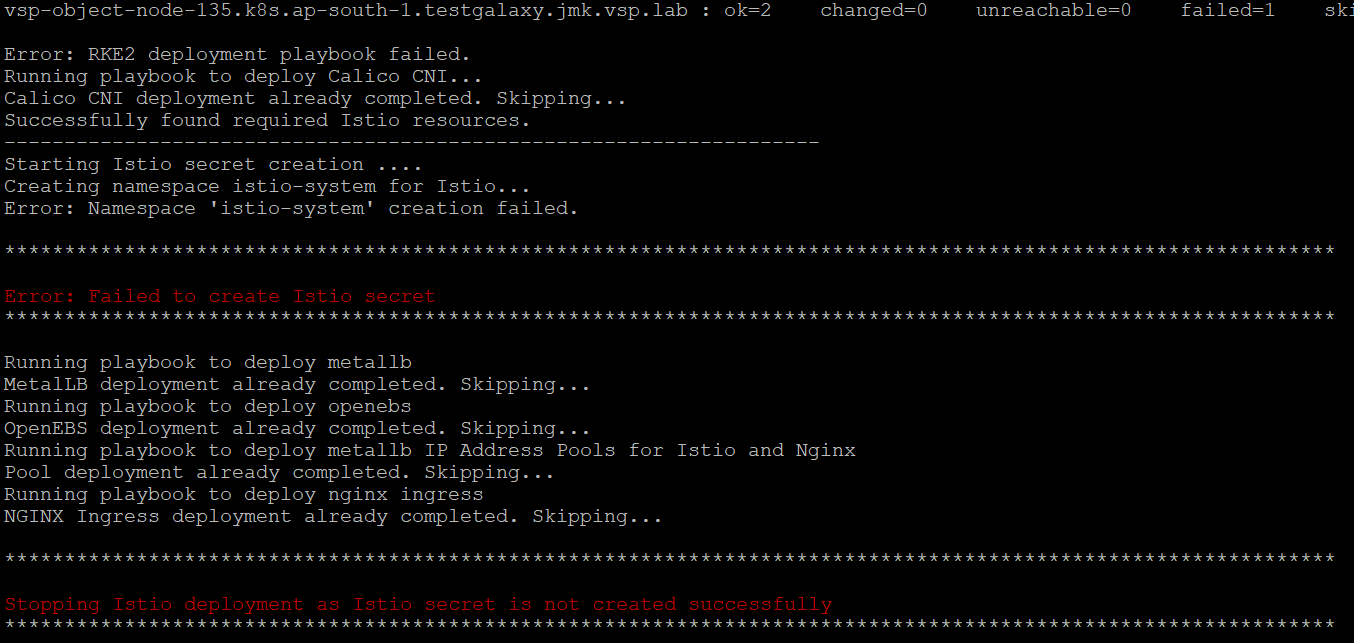Click 'Running playbook to deploy Calico CNI...' line
1354x643 pixels.
243,76
